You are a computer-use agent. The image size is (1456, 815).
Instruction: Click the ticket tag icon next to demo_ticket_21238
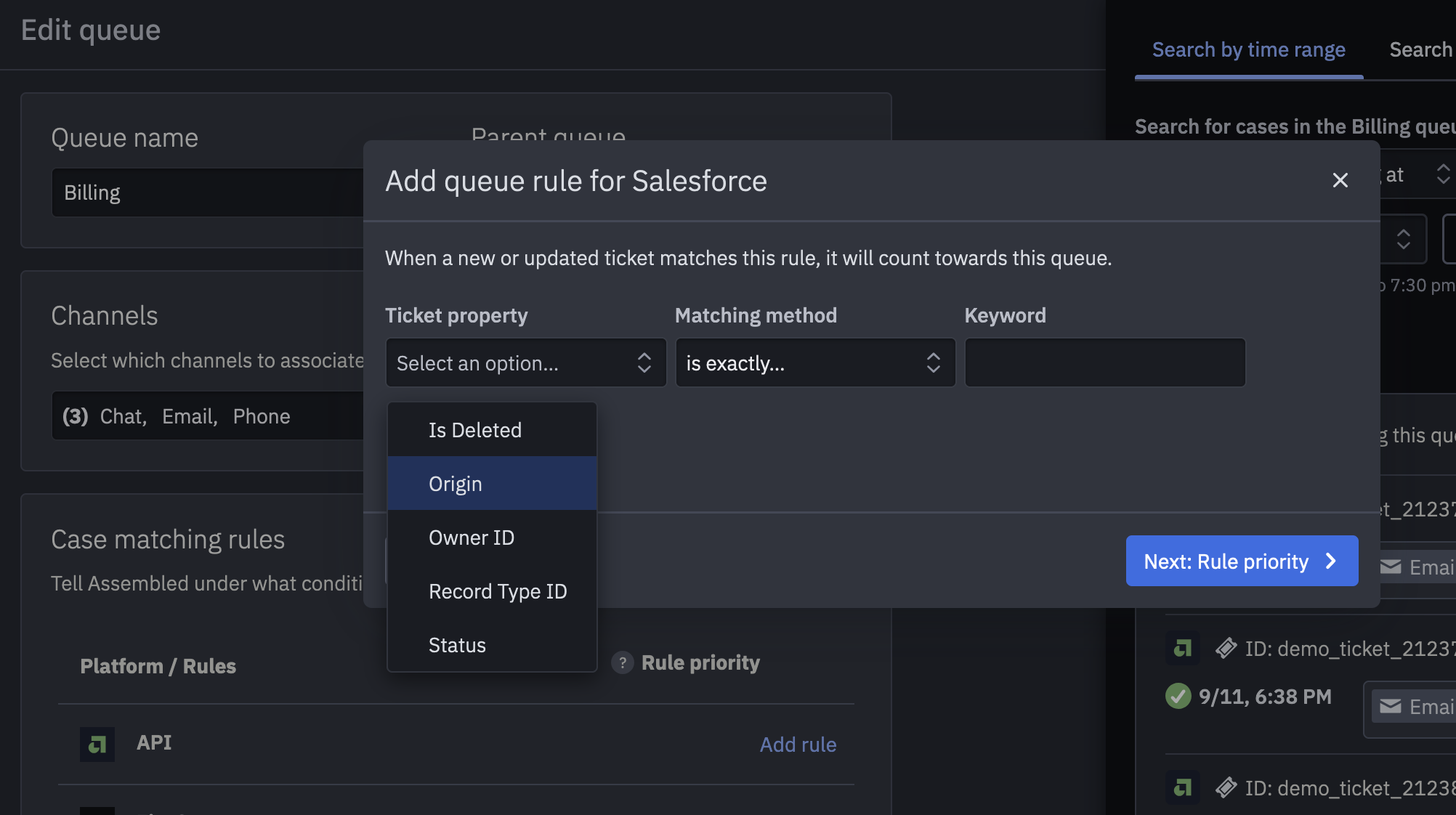click(1227, 788)
